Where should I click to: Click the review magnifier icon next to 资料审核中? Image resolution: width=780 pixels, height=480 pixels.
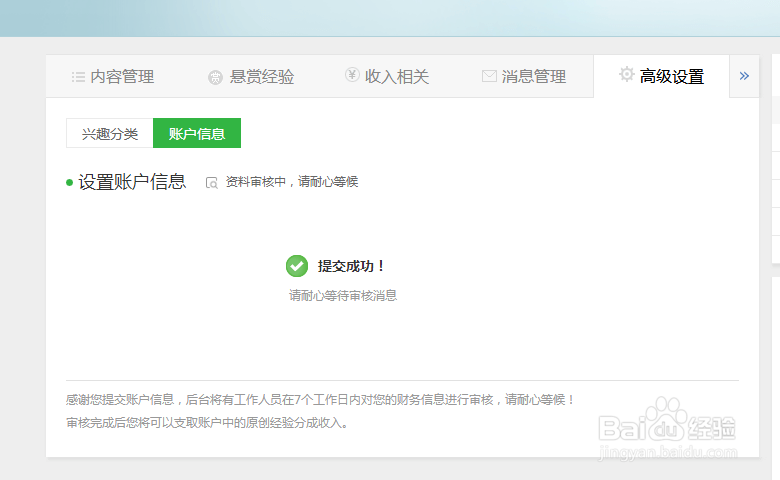pyautogui.click(x=211, y=183)
